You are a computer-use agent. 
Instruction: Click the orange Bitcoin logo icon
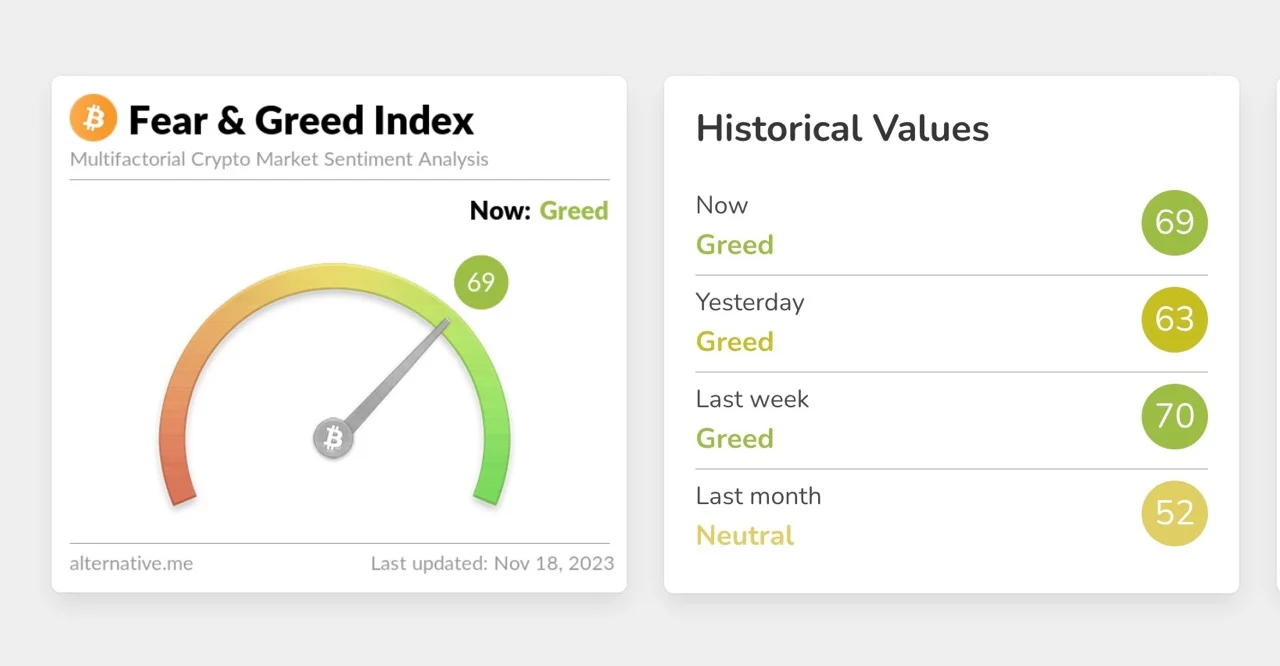[94, 120]
